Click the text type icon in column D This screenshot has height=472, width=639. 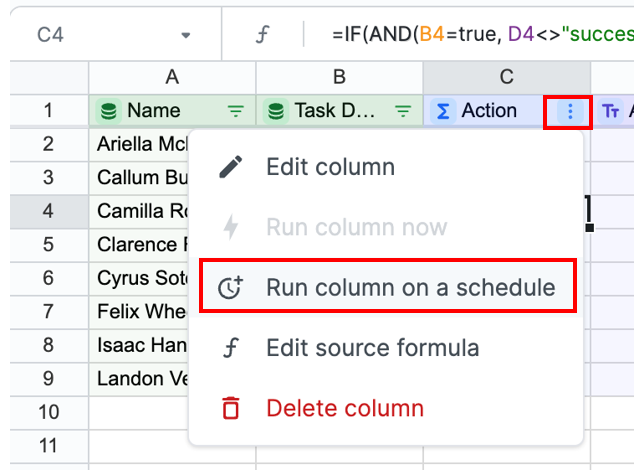[610, 111]
